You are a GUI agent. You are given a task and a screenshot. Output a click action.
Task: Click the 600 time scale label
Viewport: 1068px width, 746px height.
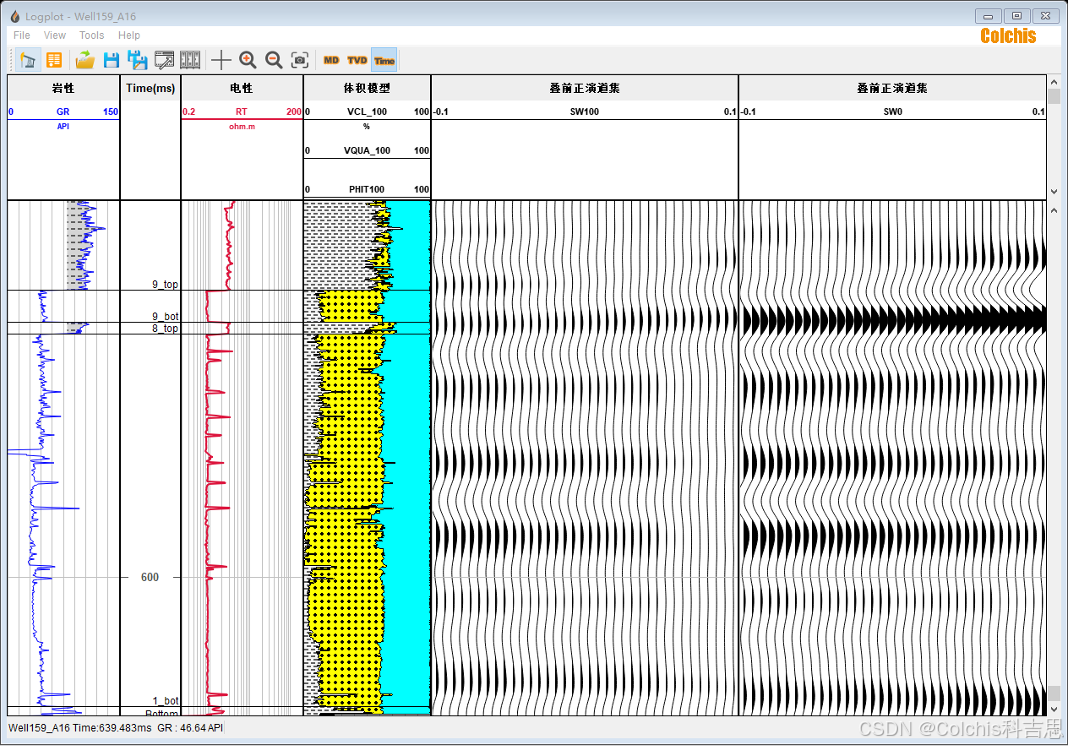(x=150, y=577)
